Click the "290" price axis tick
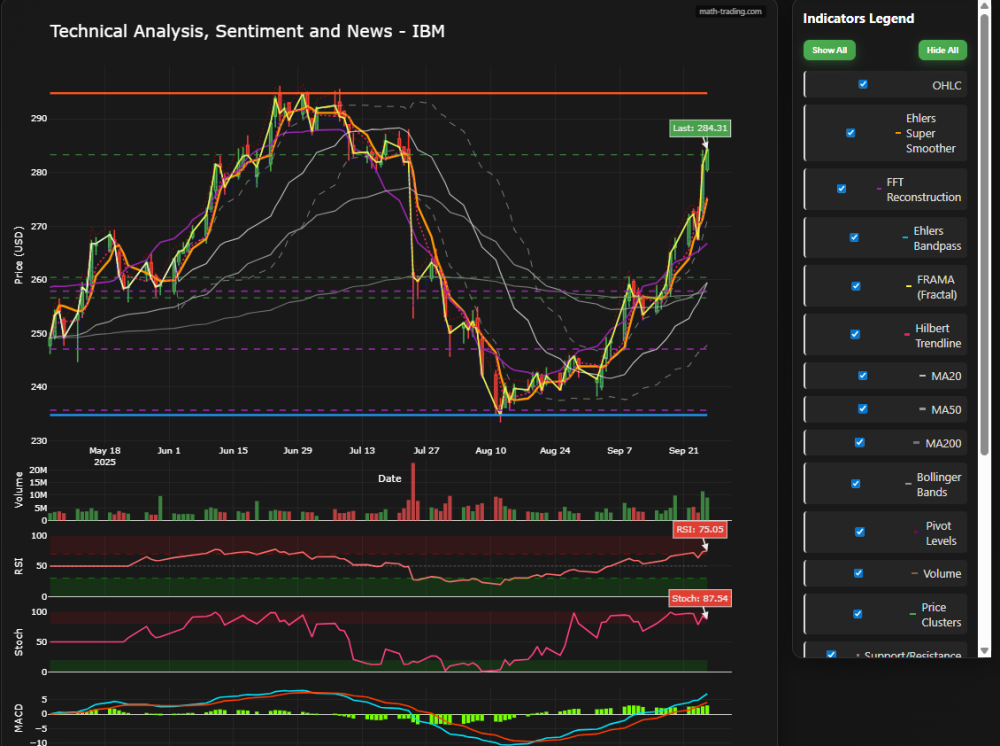 [x=38, y=119]
